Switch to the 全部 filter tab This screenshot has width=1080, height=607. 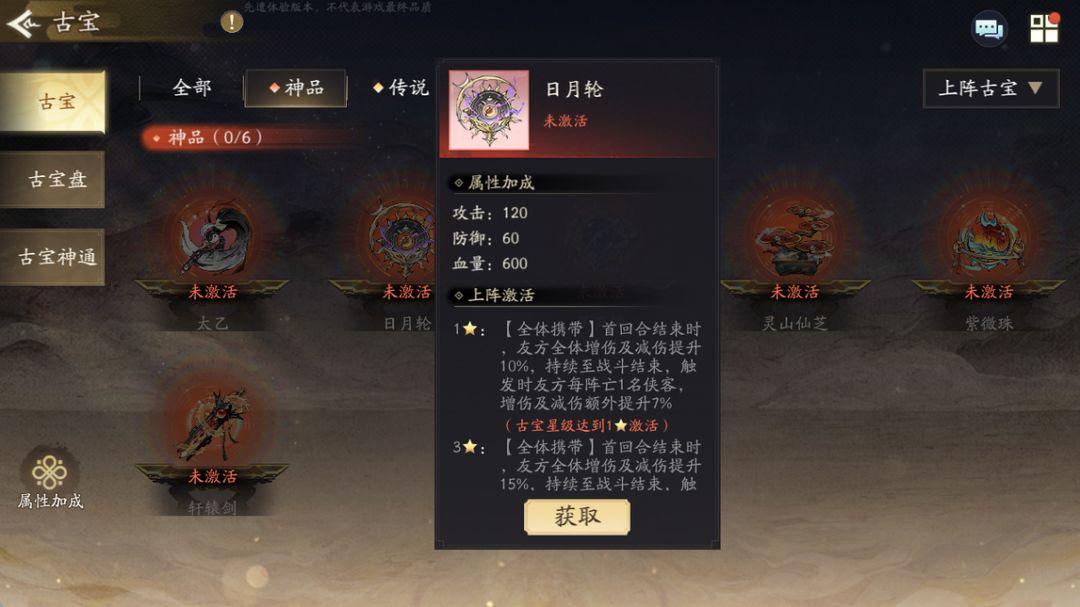click(191, 88)
